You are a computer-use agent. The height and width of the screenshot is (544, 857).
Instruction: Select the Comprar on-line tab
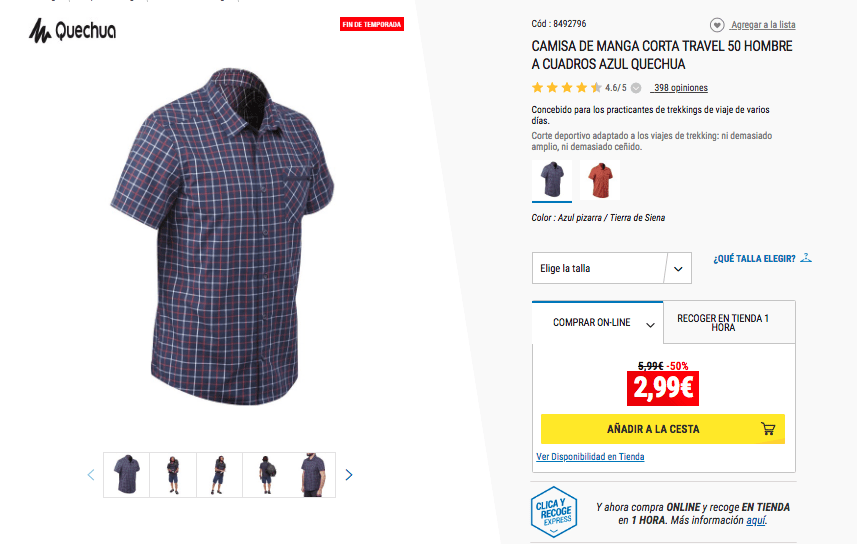(597, 323)
